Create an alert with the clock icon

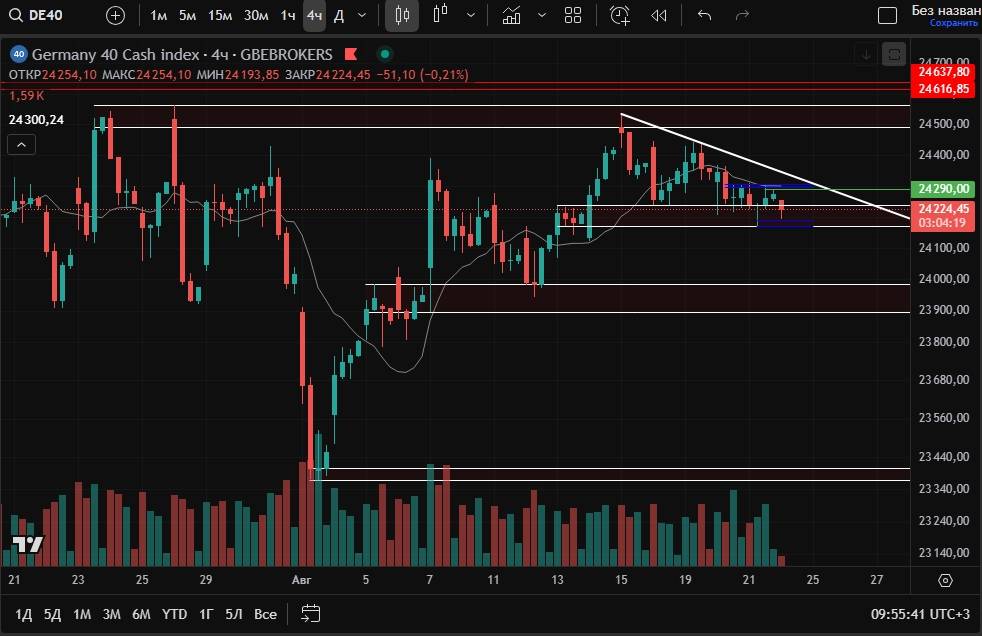(620, 15)
